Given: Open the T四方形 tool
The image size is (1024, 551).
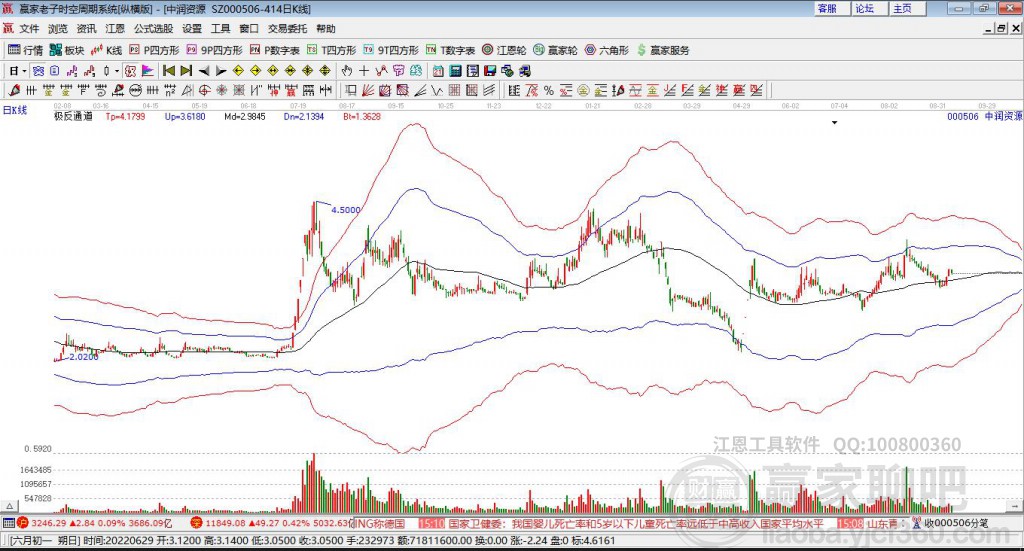Looking at the screenshot, I should [332, 50].
